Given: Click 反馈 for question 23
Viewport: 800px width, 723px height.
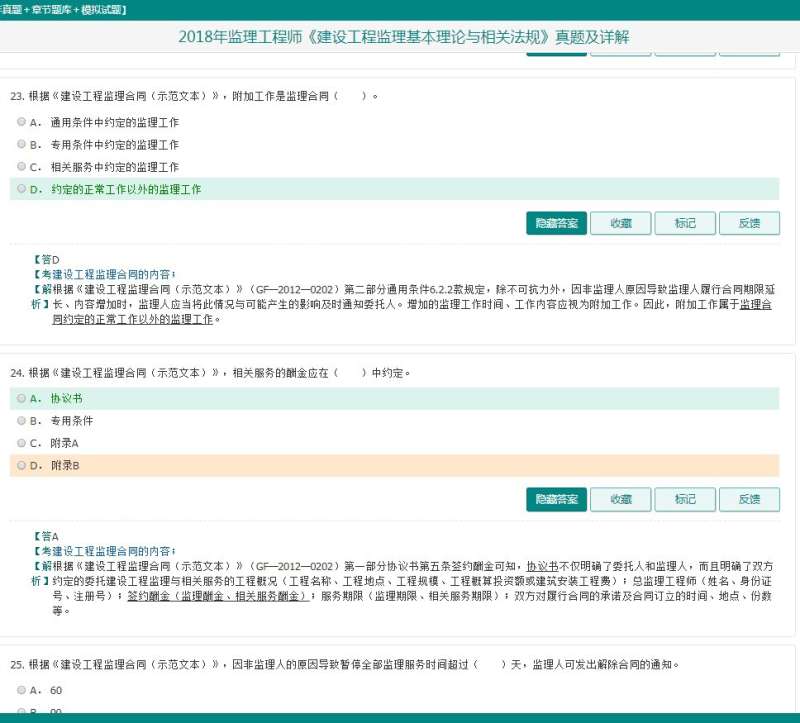Looking at the screenshot, I should (749, 223).
